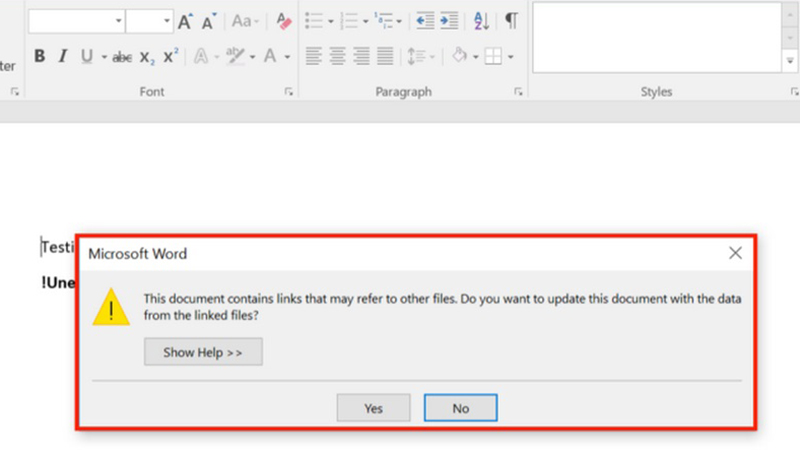Open the Styles pane launcher
This screenshot has width=800, height=450.
pyautogui.click(x=794, y=92)
